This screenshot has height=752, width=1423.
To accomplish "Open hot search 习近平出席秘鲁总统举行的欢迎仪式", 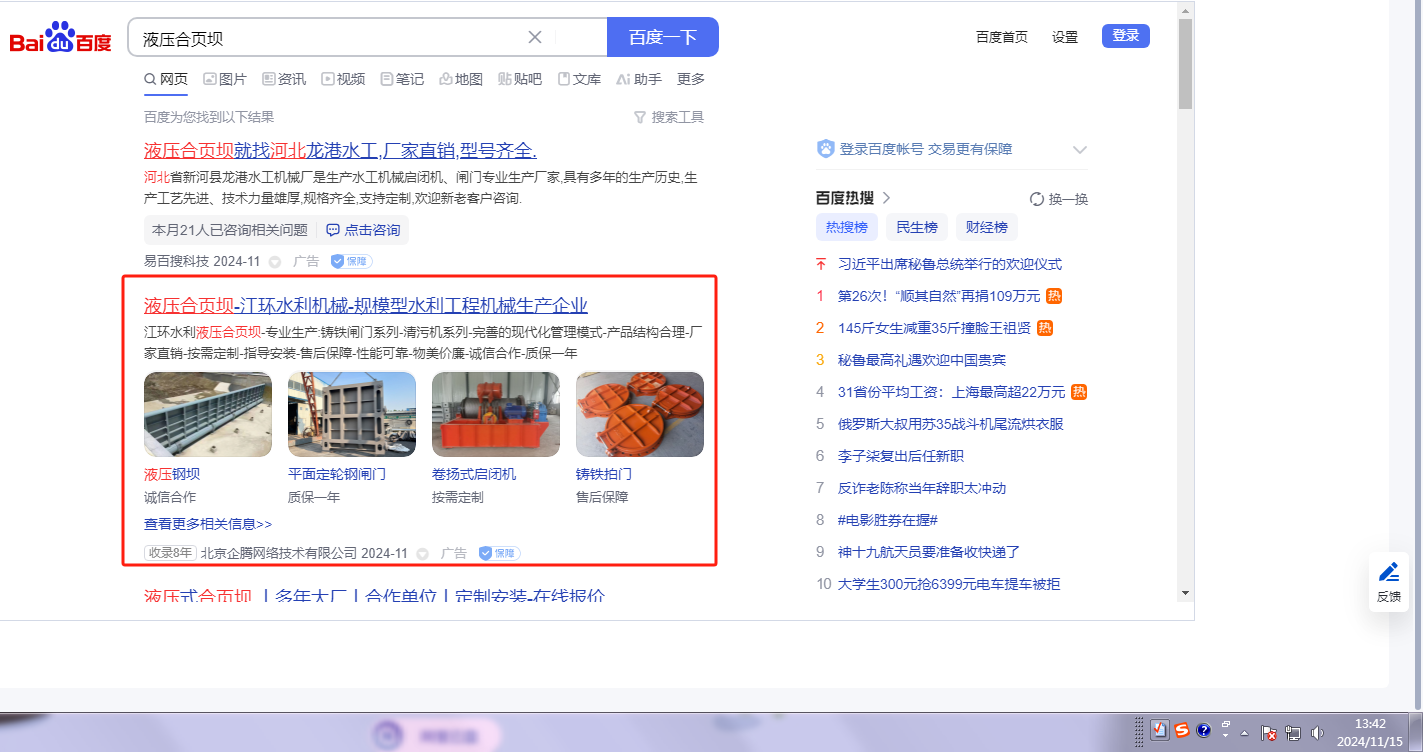I will 950,264.
